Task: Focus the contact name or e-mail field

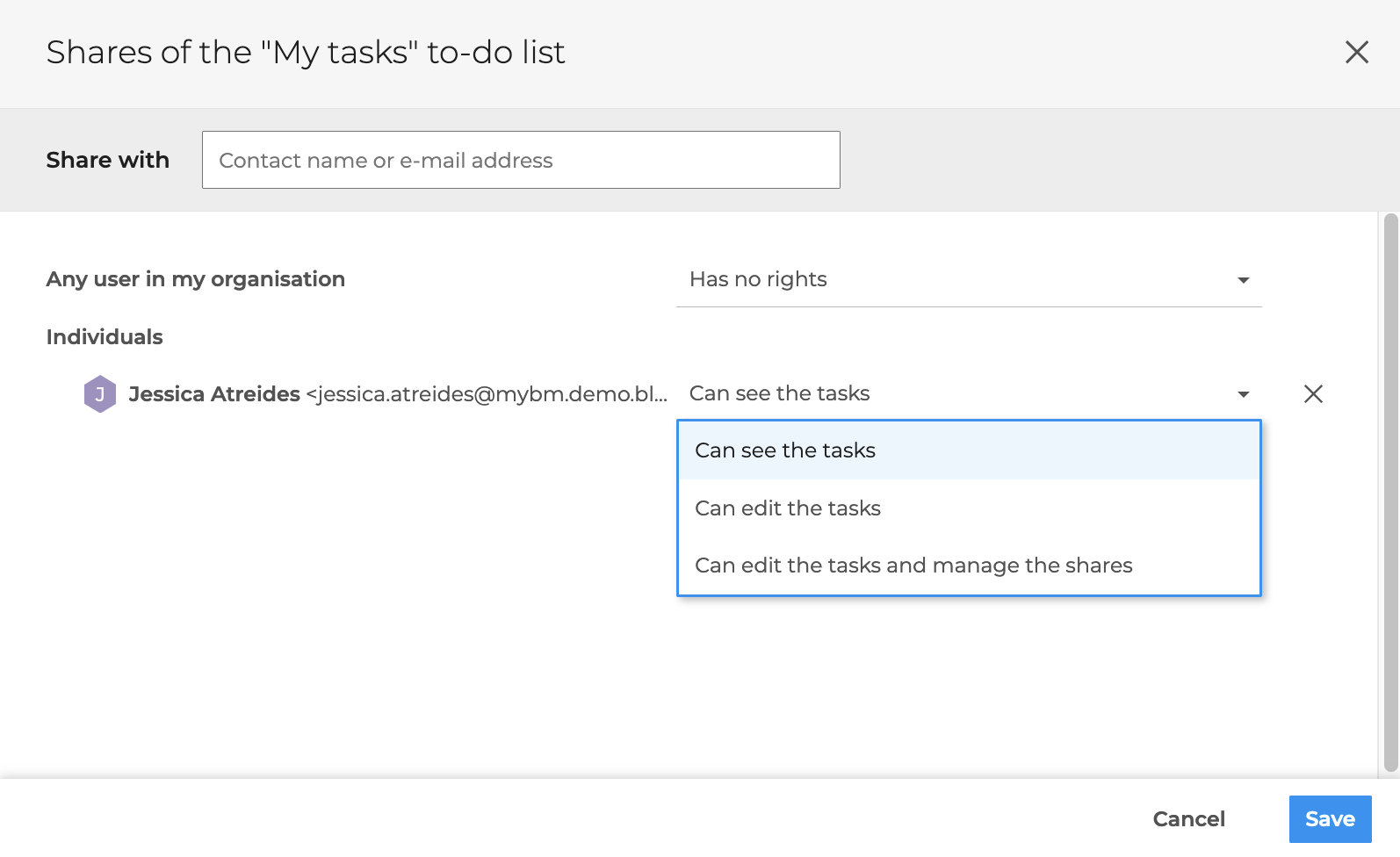Action: pos(521,160)
